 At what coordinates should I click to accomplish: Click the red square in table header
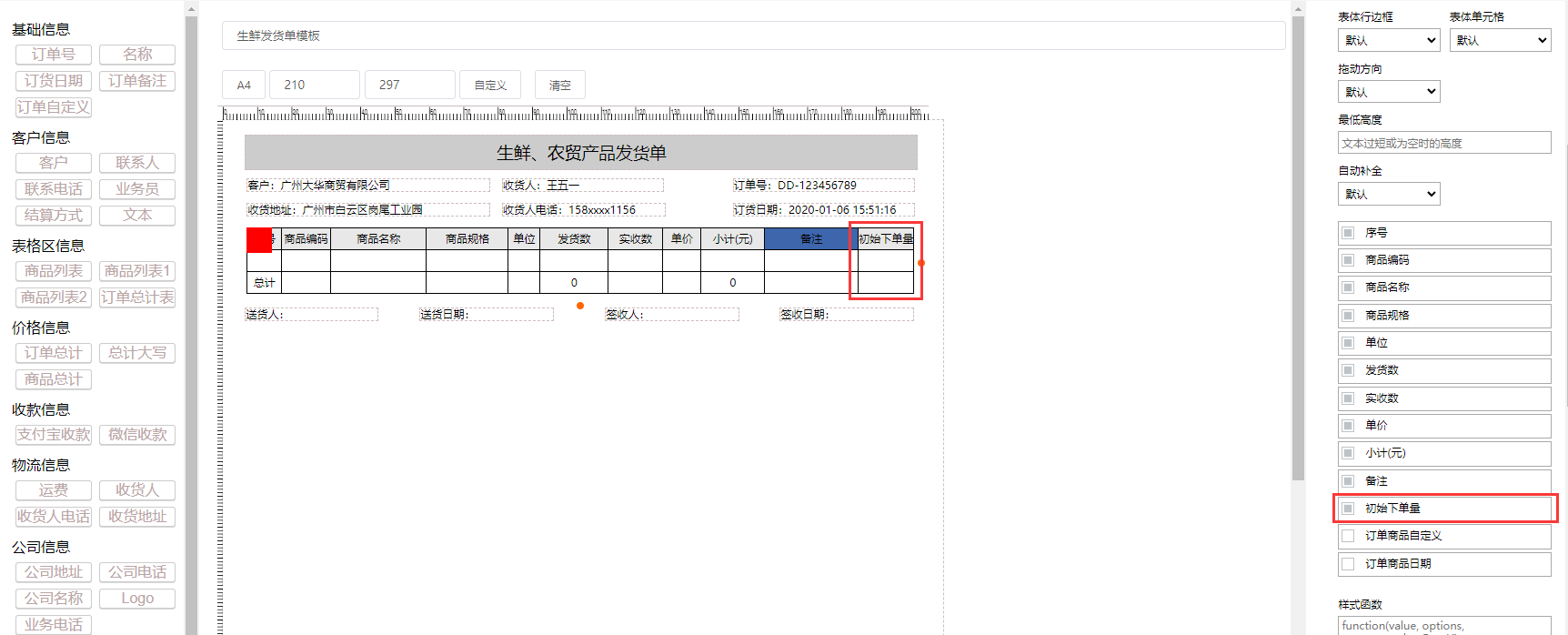pyautogui.click(x=259, y=240)
